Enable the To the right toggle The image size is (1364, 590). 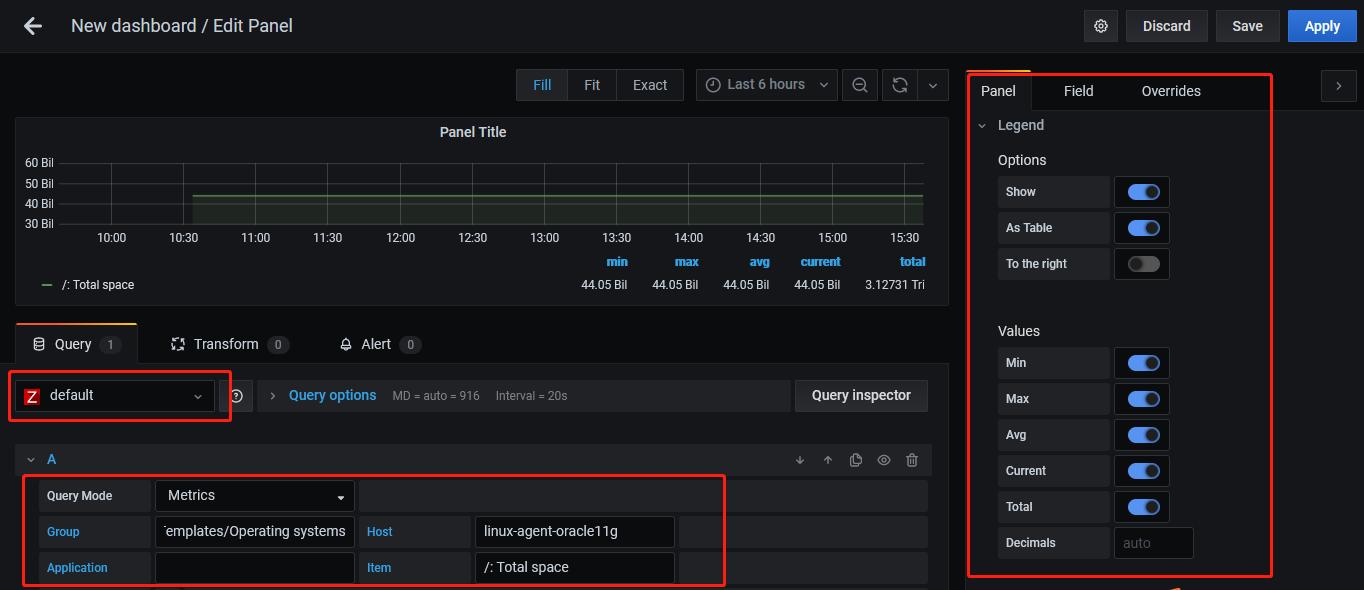pos(1143,264)
